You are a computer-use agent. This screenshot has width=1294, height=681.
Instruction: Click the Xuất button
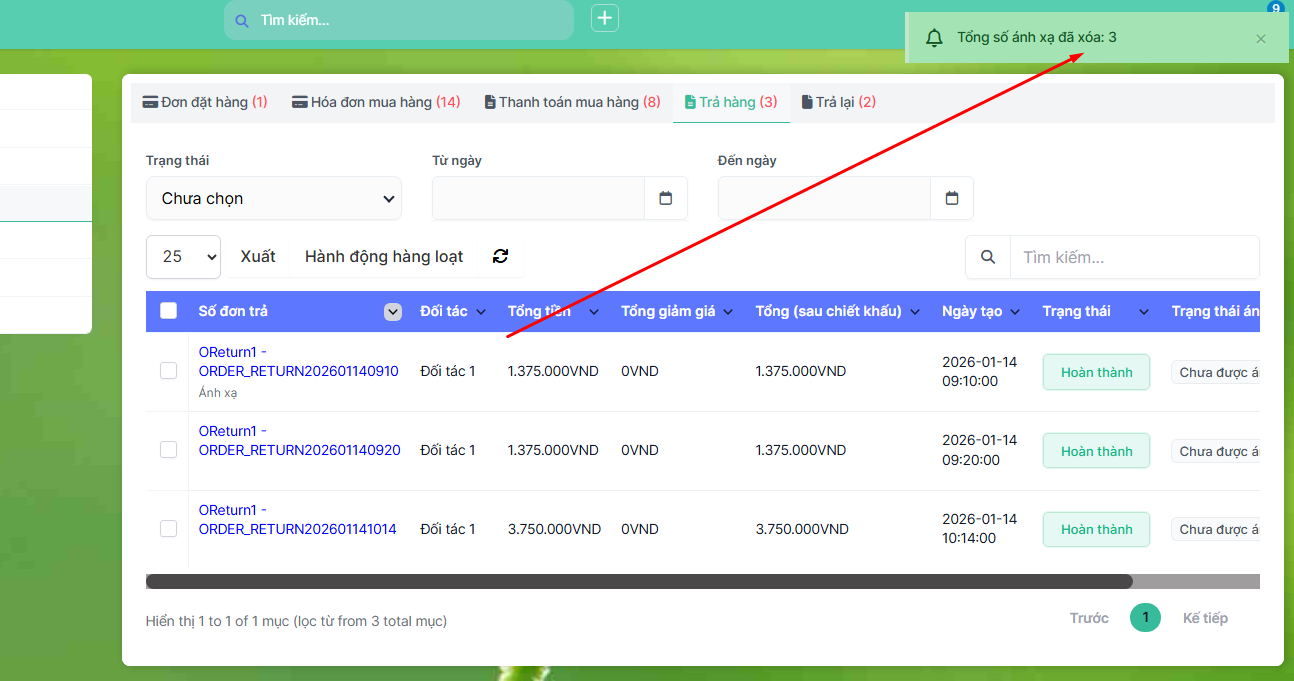[x=258, y=257]
